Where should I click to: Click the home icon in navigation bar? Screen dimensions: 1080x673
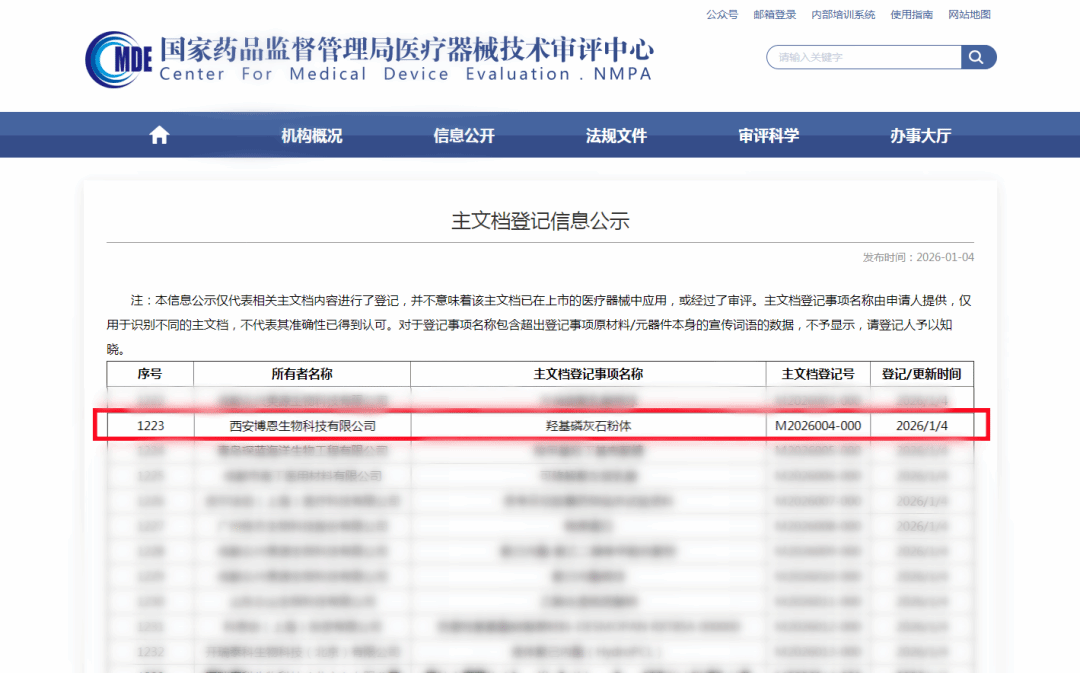tap(159, 136)
